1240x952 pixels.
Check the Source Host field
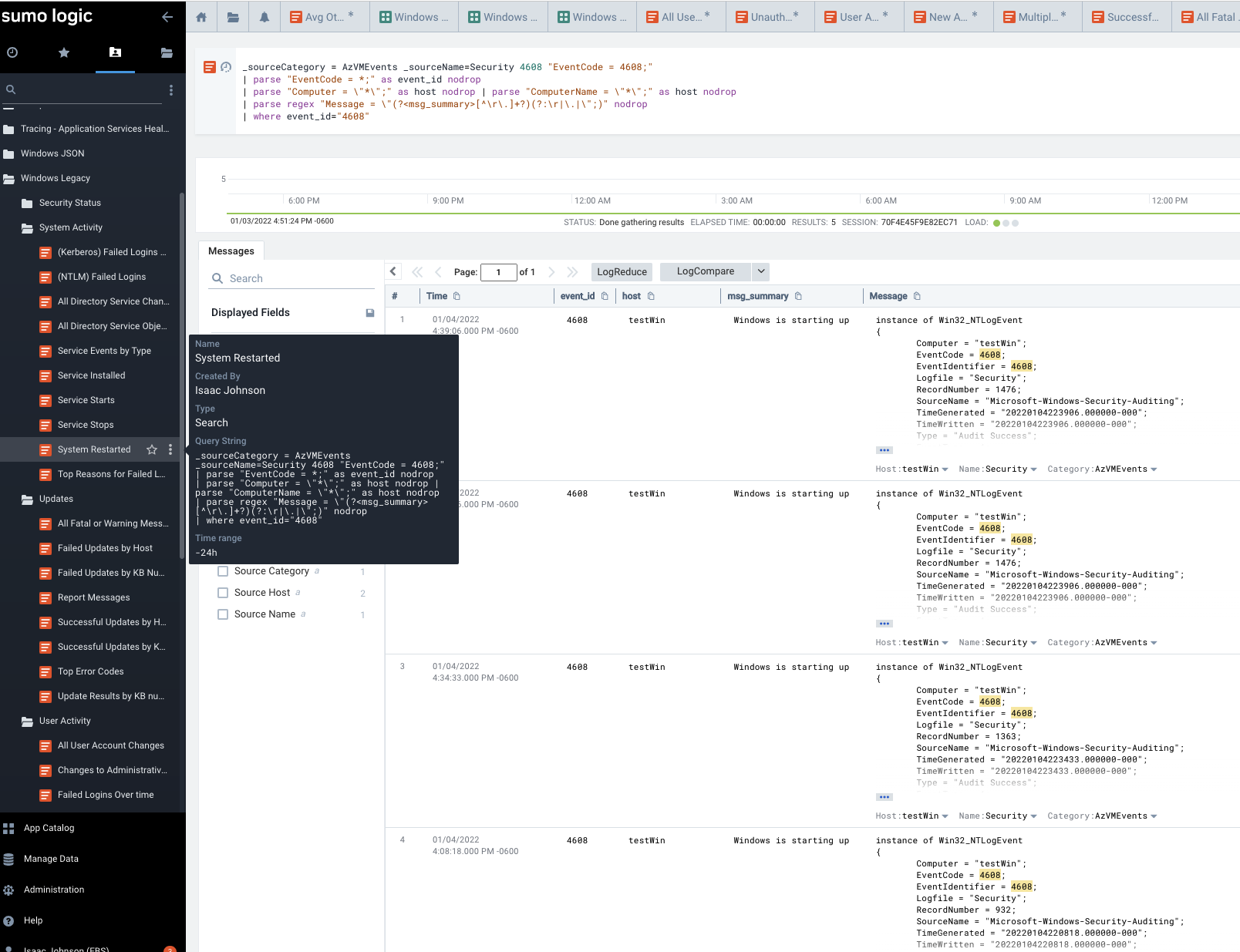click(223, 593)
